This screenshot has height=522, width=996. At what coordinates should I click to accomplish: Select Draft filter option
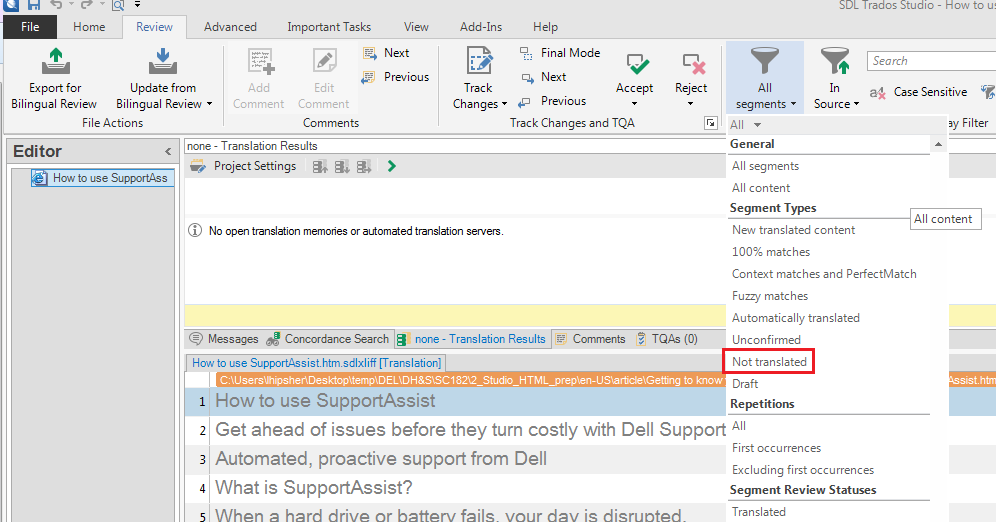click(745, 384)
